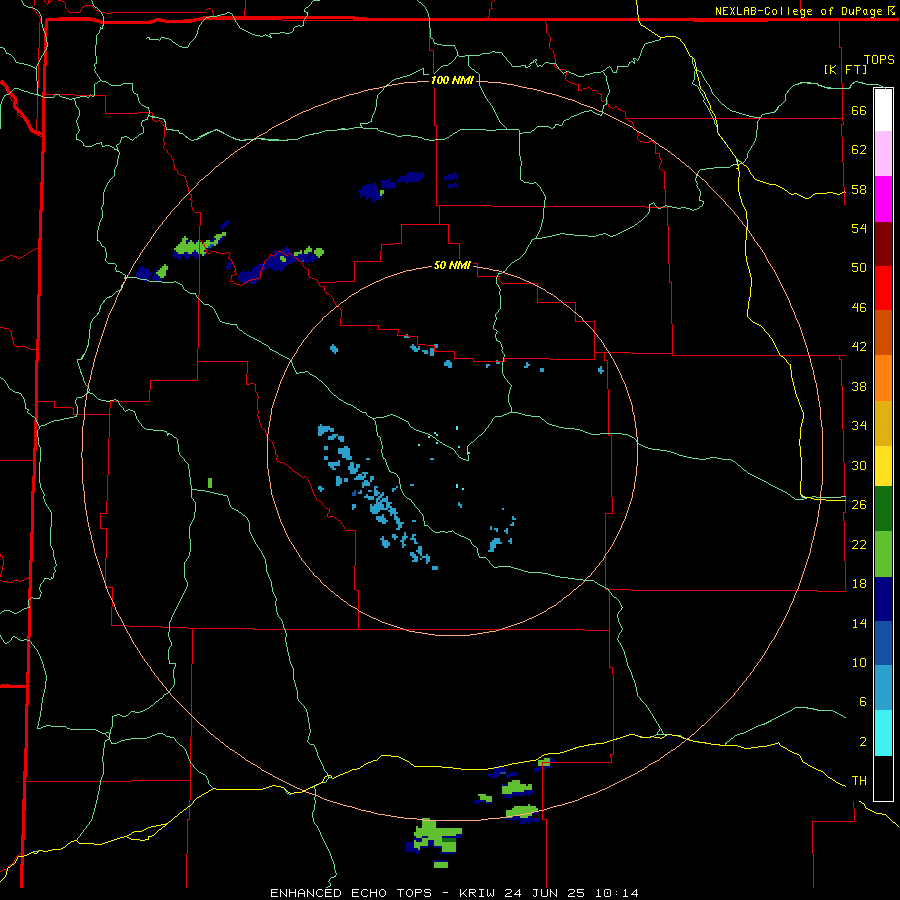Click the light blue echo band southwest of center

pyautogui.click(x=376, y=496)
